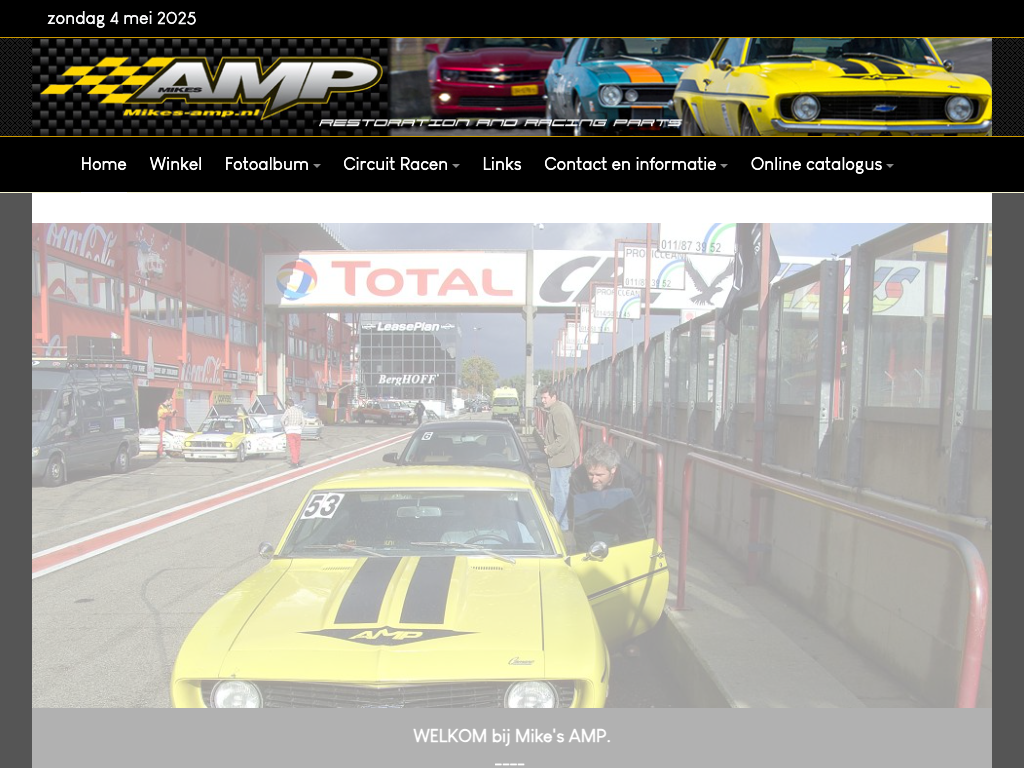Expand the Contact en informatie menu
Image resolution: width=1024 pixels, height=768 pixels.
click(635, 164)
